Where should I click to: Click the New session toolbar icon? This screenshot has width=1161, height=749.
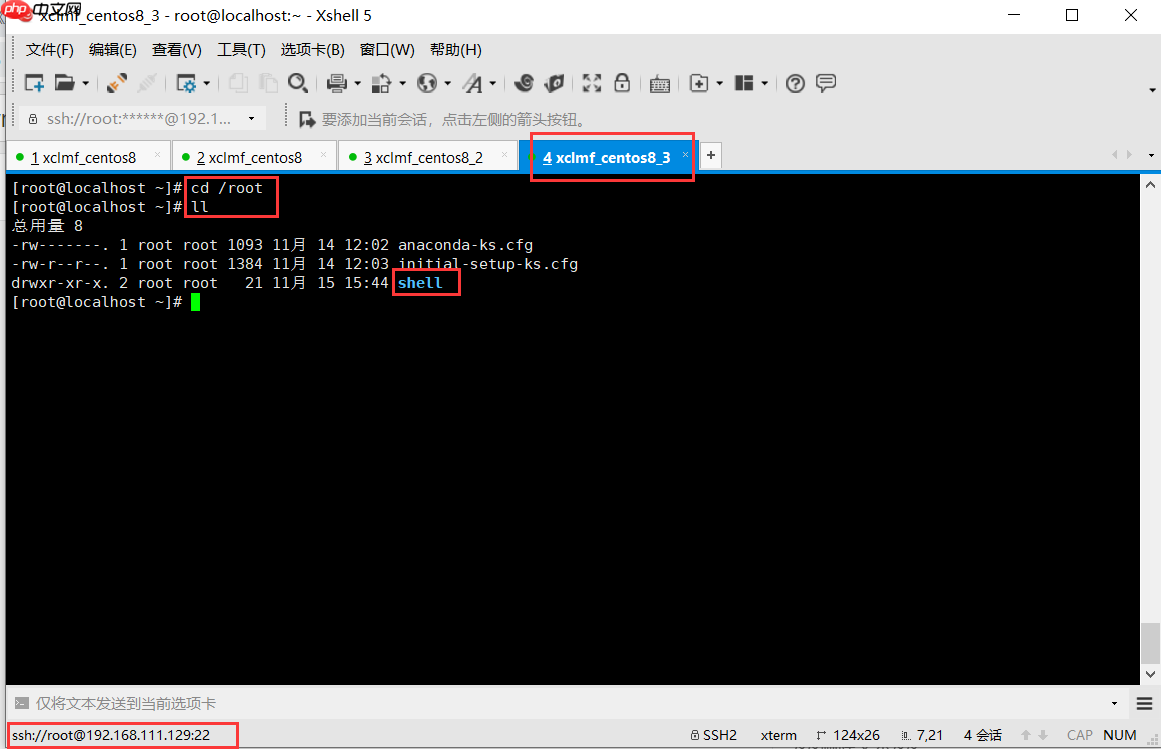34,83
